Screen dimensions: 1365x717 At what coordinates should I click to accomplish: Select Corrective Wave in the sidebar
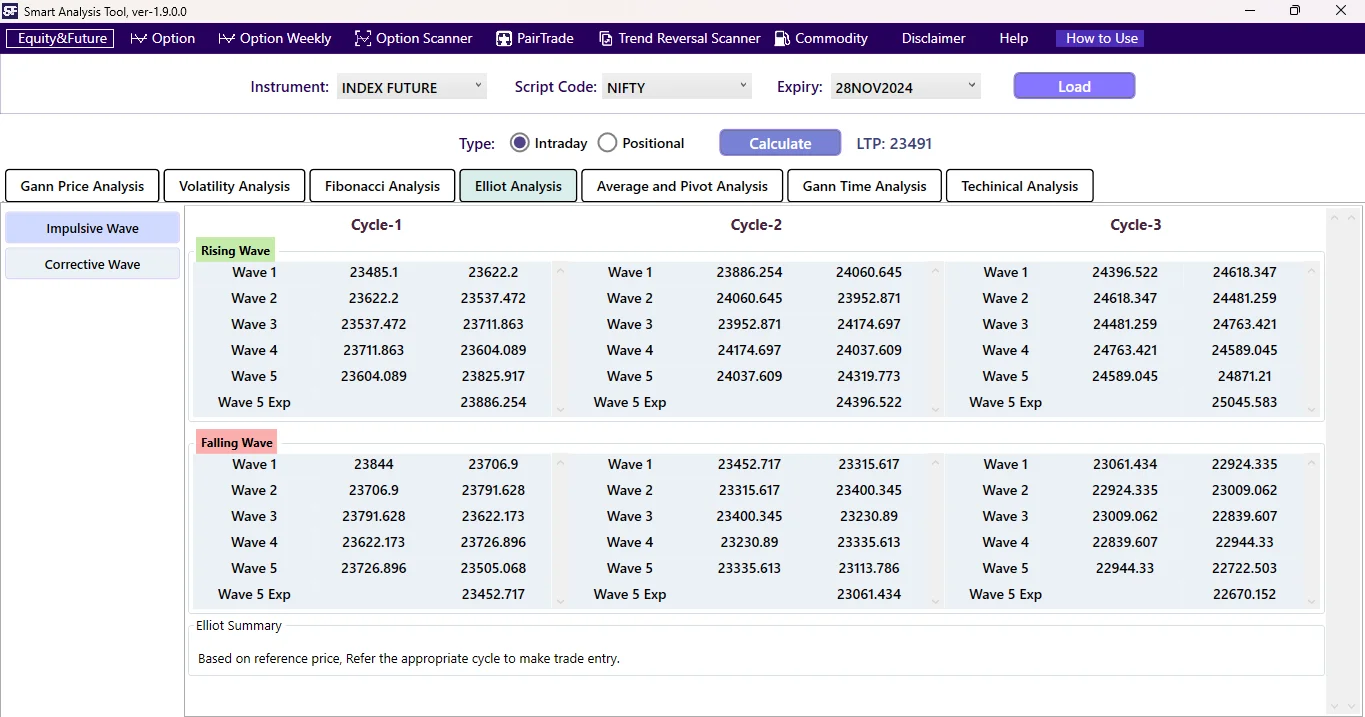[91, 263]
